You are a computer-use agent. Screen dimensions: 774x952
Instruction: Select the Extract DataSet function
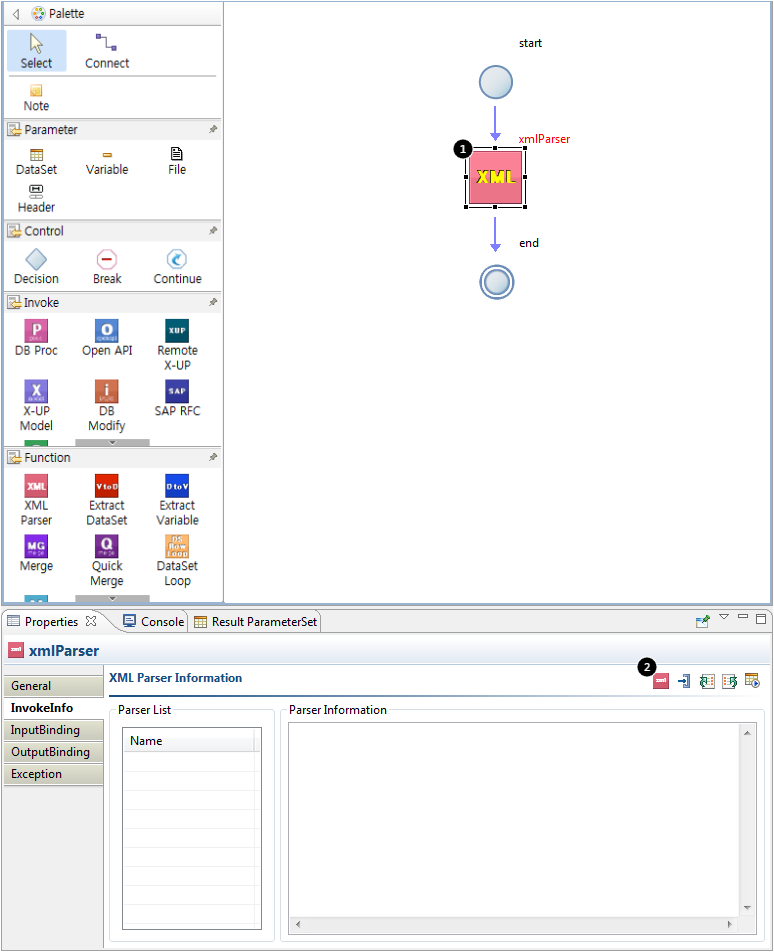point(107,500)
